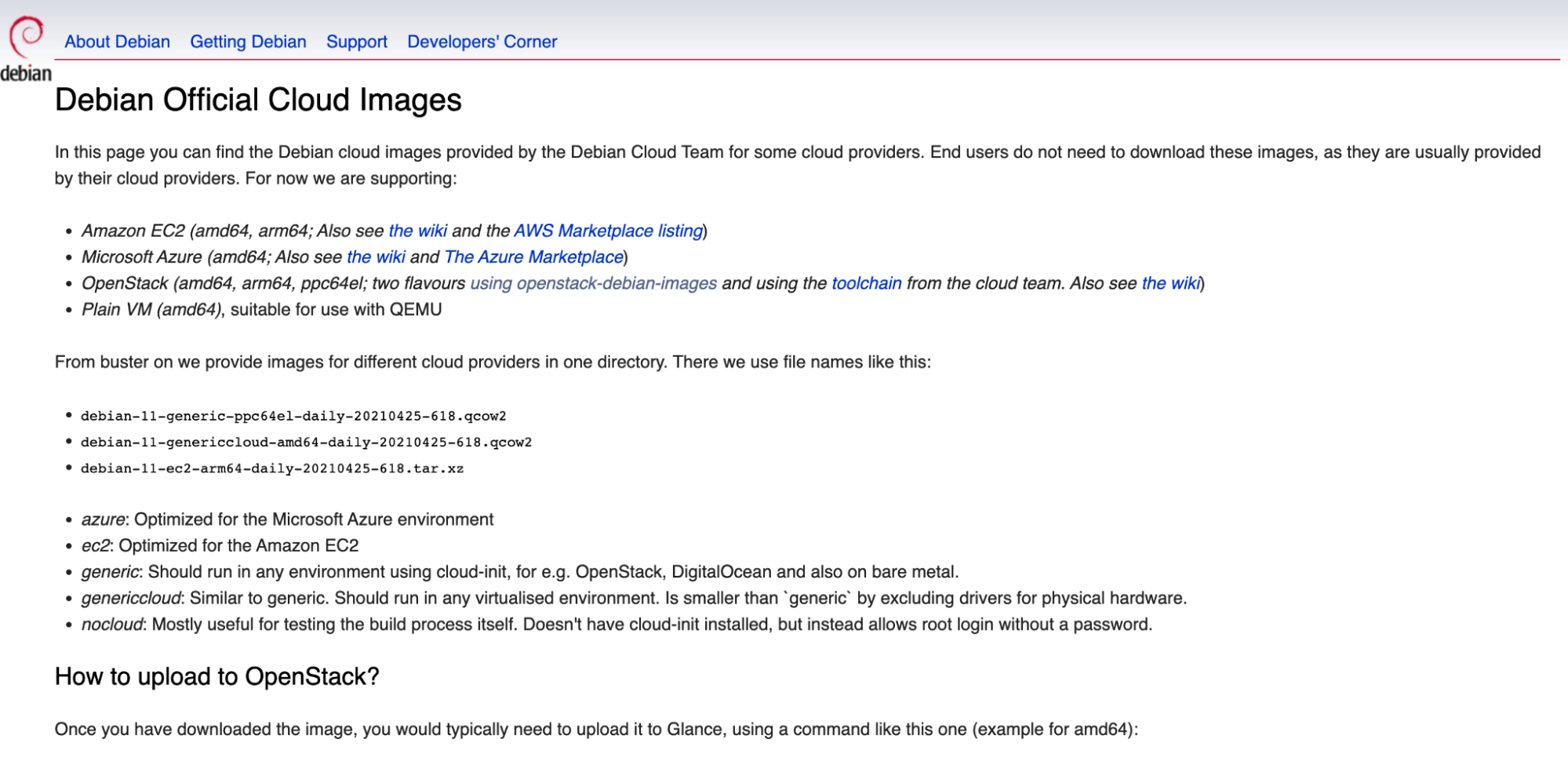Open the wiki link for Microsoft Azure
Image resolution: width=1568 pixels, height=765 pixels.
(376, 257)
